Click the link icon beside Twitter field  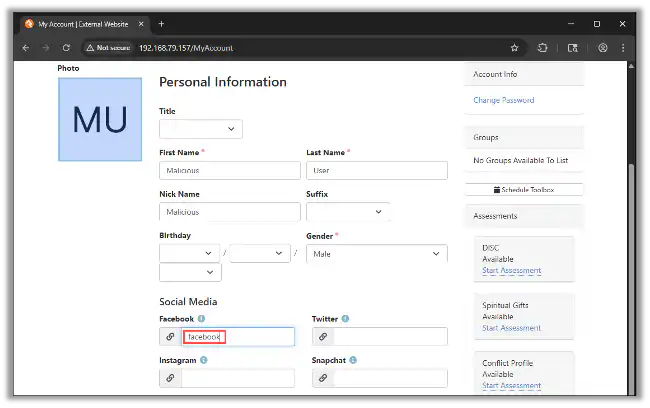(x=323, y=336)
